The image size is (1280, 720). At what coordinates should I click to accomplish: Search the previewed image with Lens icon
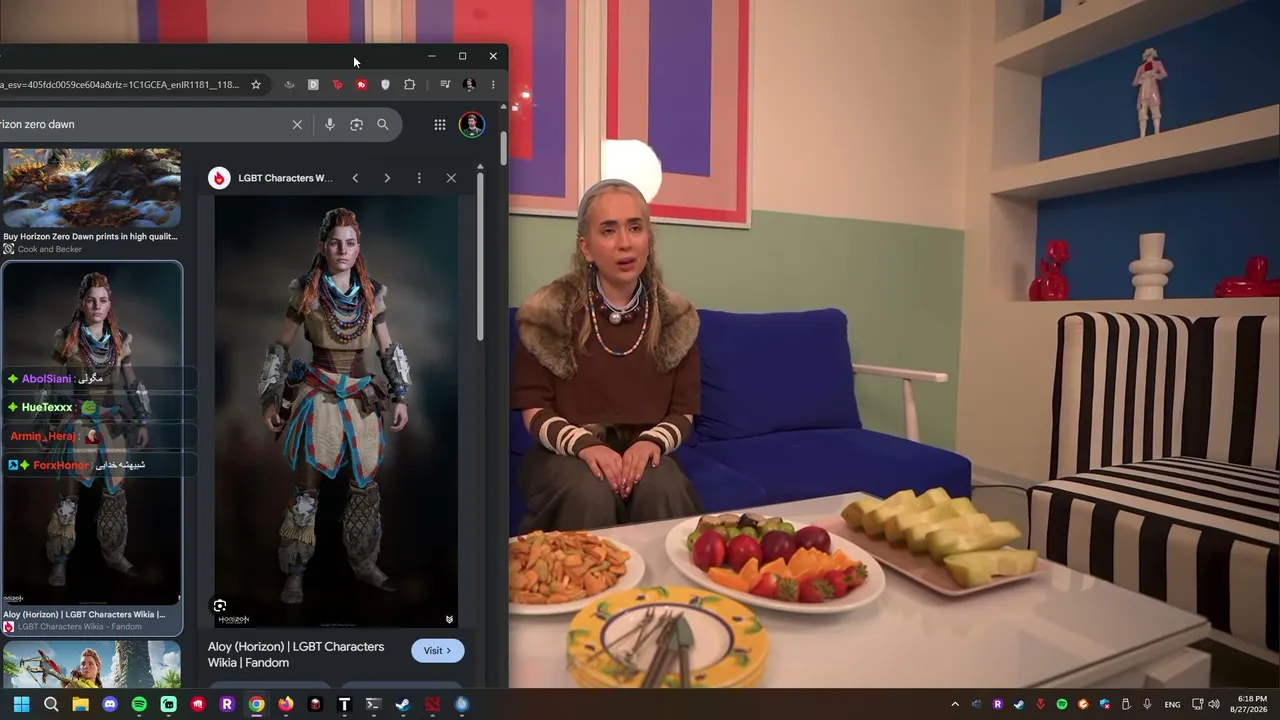click(220, 605)
